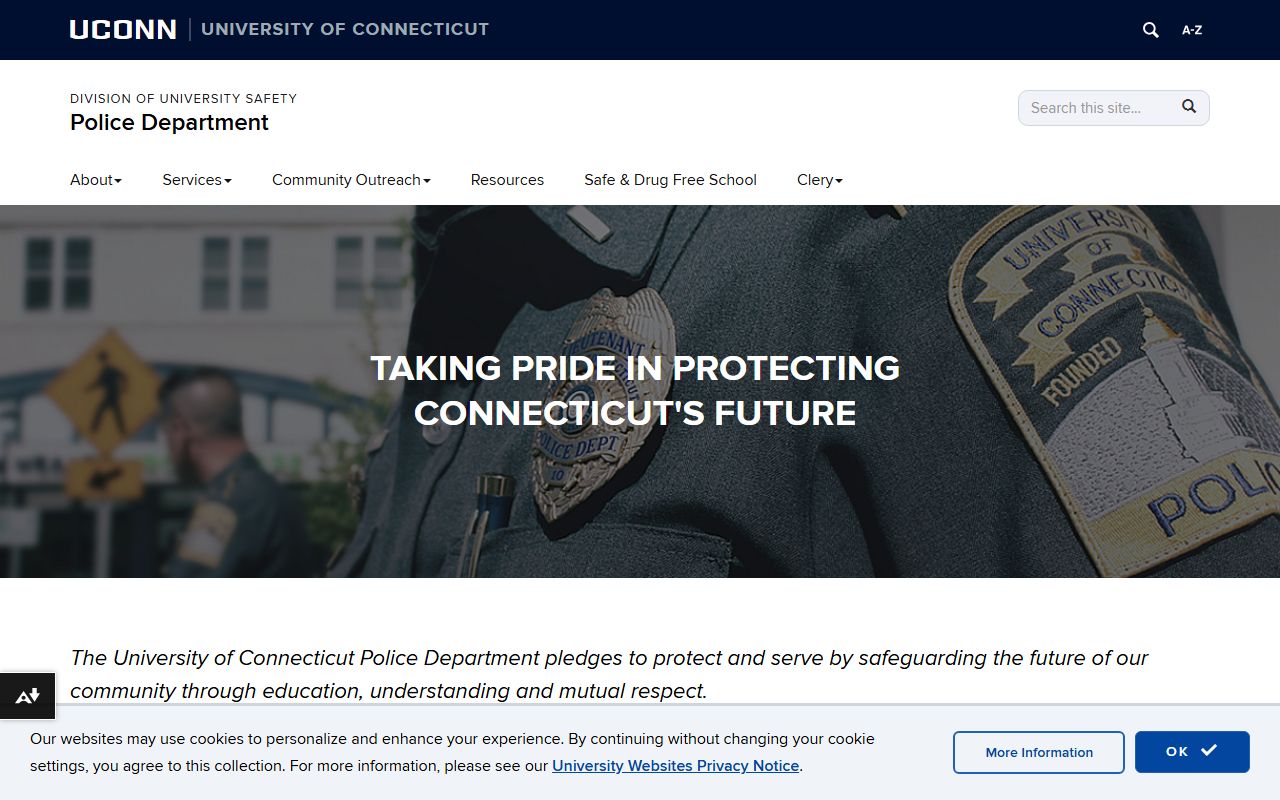The width and height of the screenshot is (1280, 800).
Task: Open the header search magnifier icon
Action: [x=1151, y=30]
